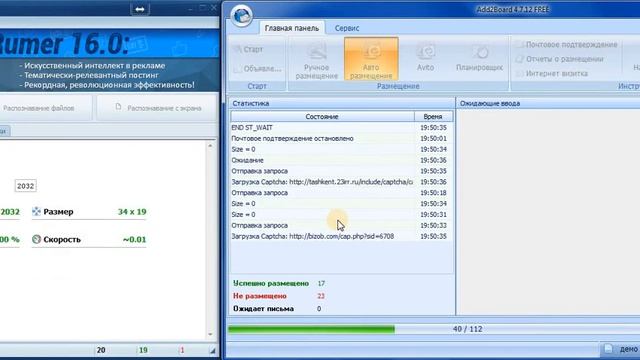Screen dimensions: 640x360
Task: Click the Старт button in Add2Board ribbon
Action: pos(248,49)
